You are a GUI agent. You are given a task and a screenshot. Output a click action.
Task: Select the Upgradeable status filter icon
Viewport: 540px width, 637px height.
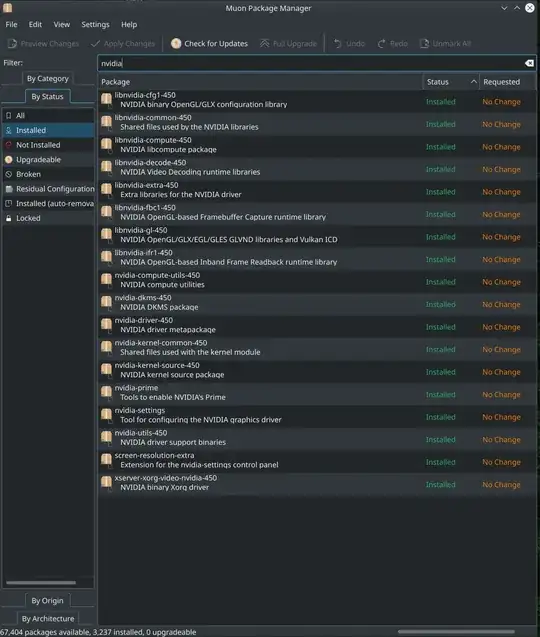point(9,160)
